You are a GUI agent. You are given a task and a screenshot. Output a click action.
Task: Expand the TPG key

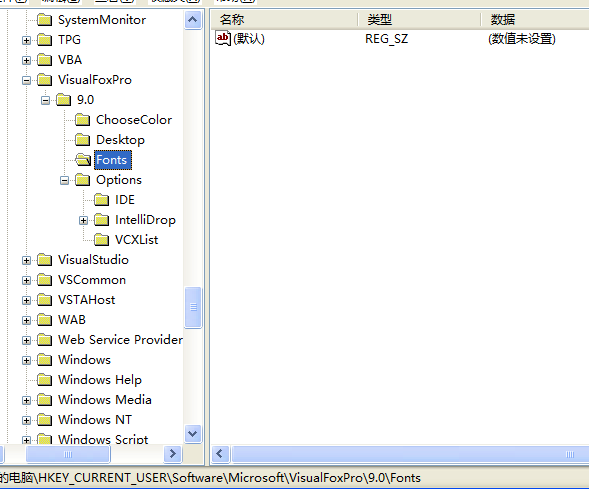pyautogui.click(x=26, y=40)
